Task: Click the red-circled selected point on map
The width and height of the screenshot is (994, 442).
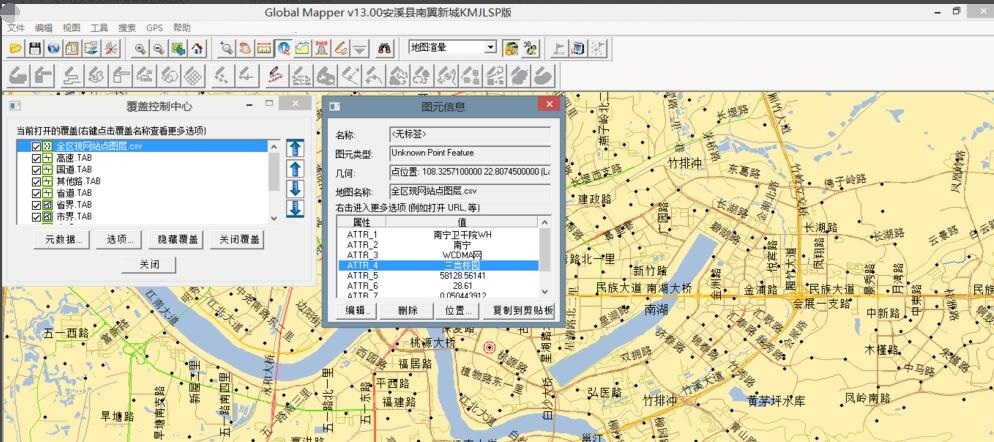Action: [489, 348]
